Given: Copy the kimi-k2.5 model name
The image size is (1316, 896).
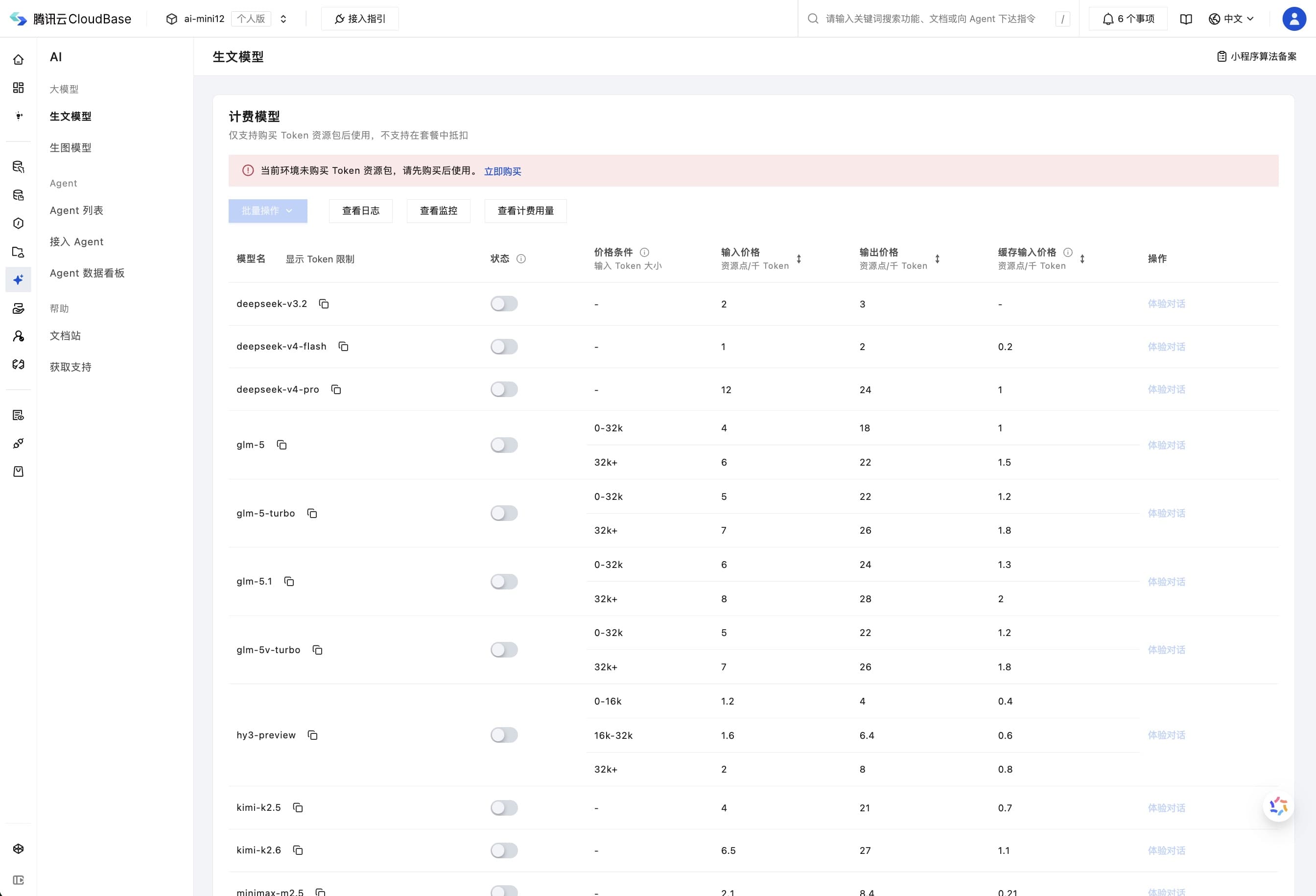Looking at the screenshot, I should coord(298,808).
